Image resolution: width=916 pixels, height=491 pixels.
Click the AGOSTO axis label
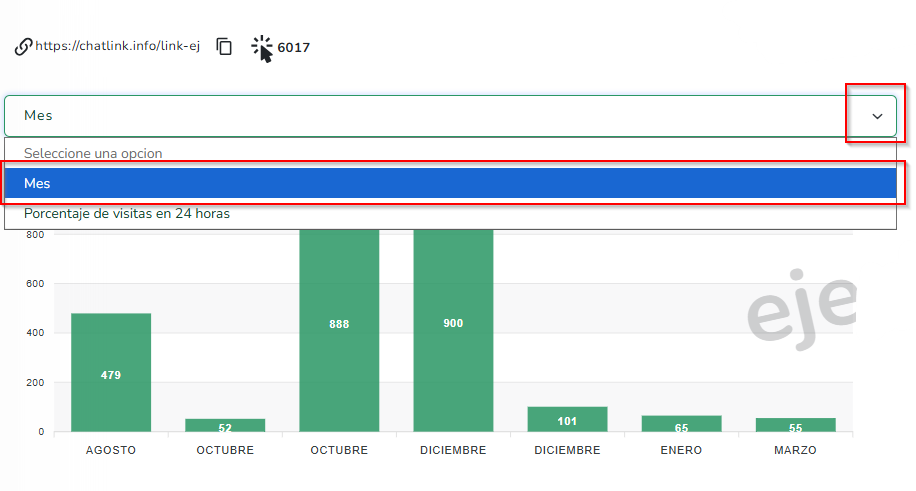(111, 451)
